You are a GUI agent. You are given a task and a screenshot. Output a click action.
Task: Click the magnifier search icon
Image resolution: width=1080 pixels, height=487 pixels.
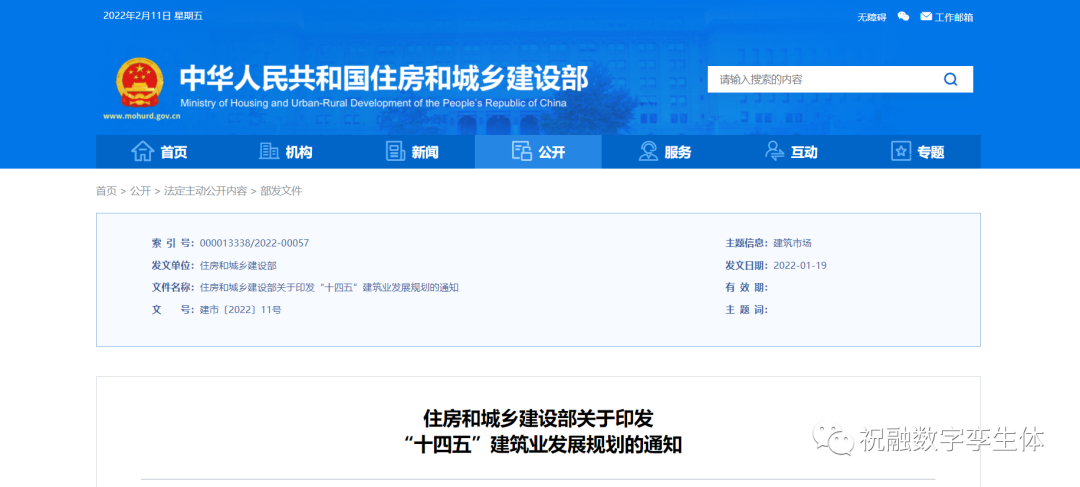(950, 79)
